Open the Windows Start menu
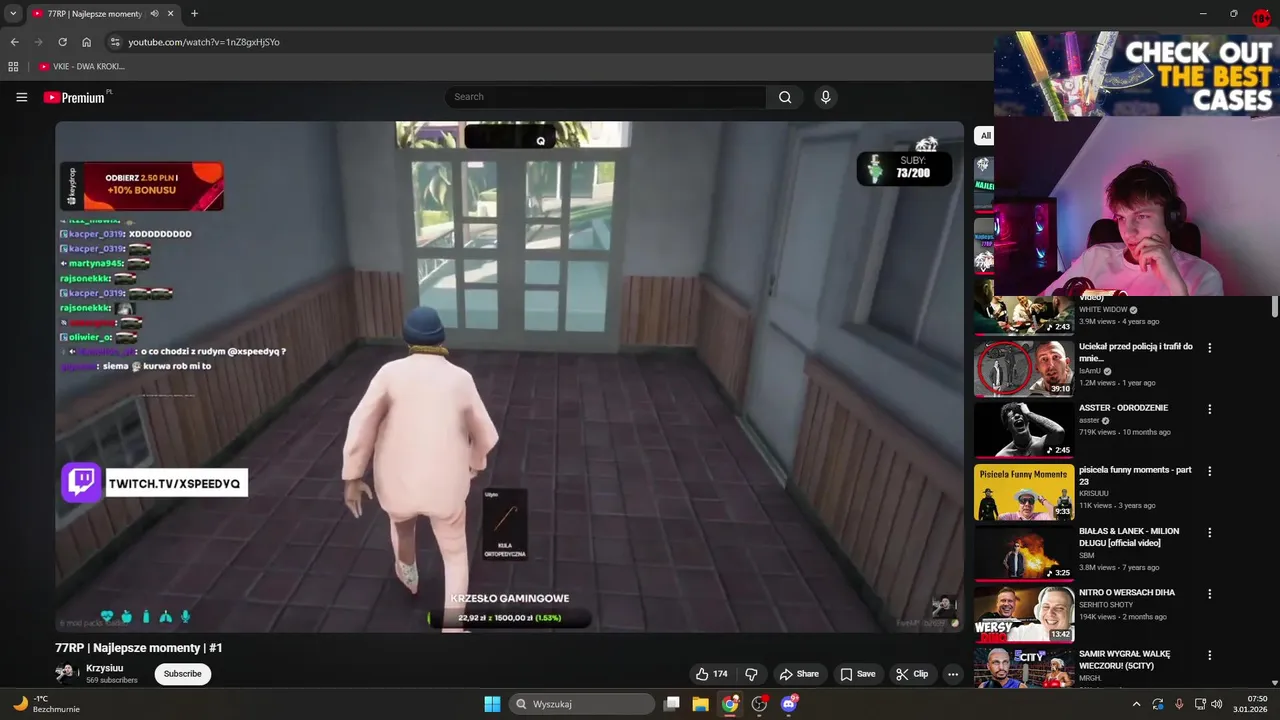This screenshot has height=720, width=1280. [492, 704]
